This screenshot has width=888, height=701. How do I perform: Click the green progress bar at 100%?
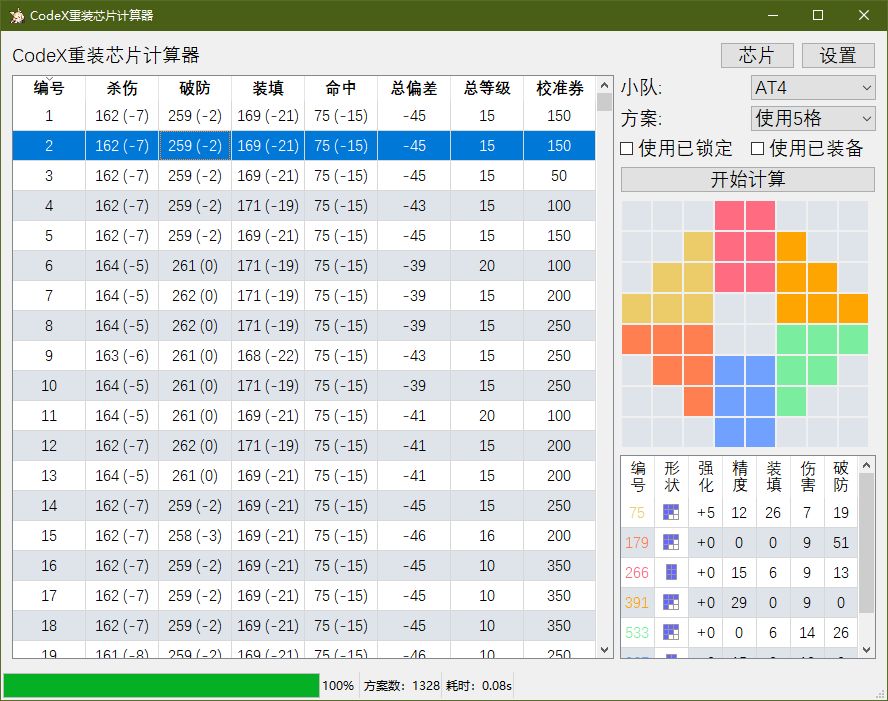tap(161, 685)
